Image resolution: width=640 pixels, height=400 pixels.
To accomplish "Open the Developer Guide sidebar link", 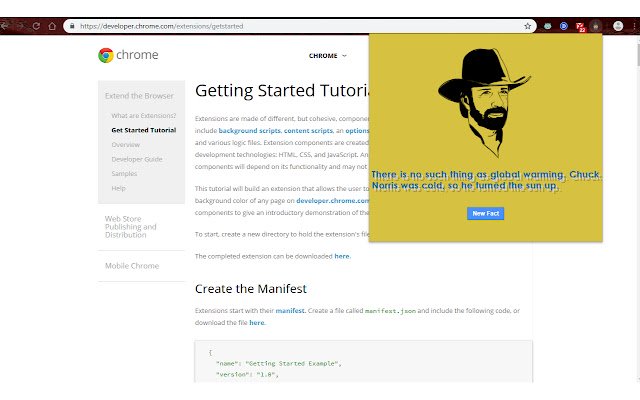I will coord(137,159).
